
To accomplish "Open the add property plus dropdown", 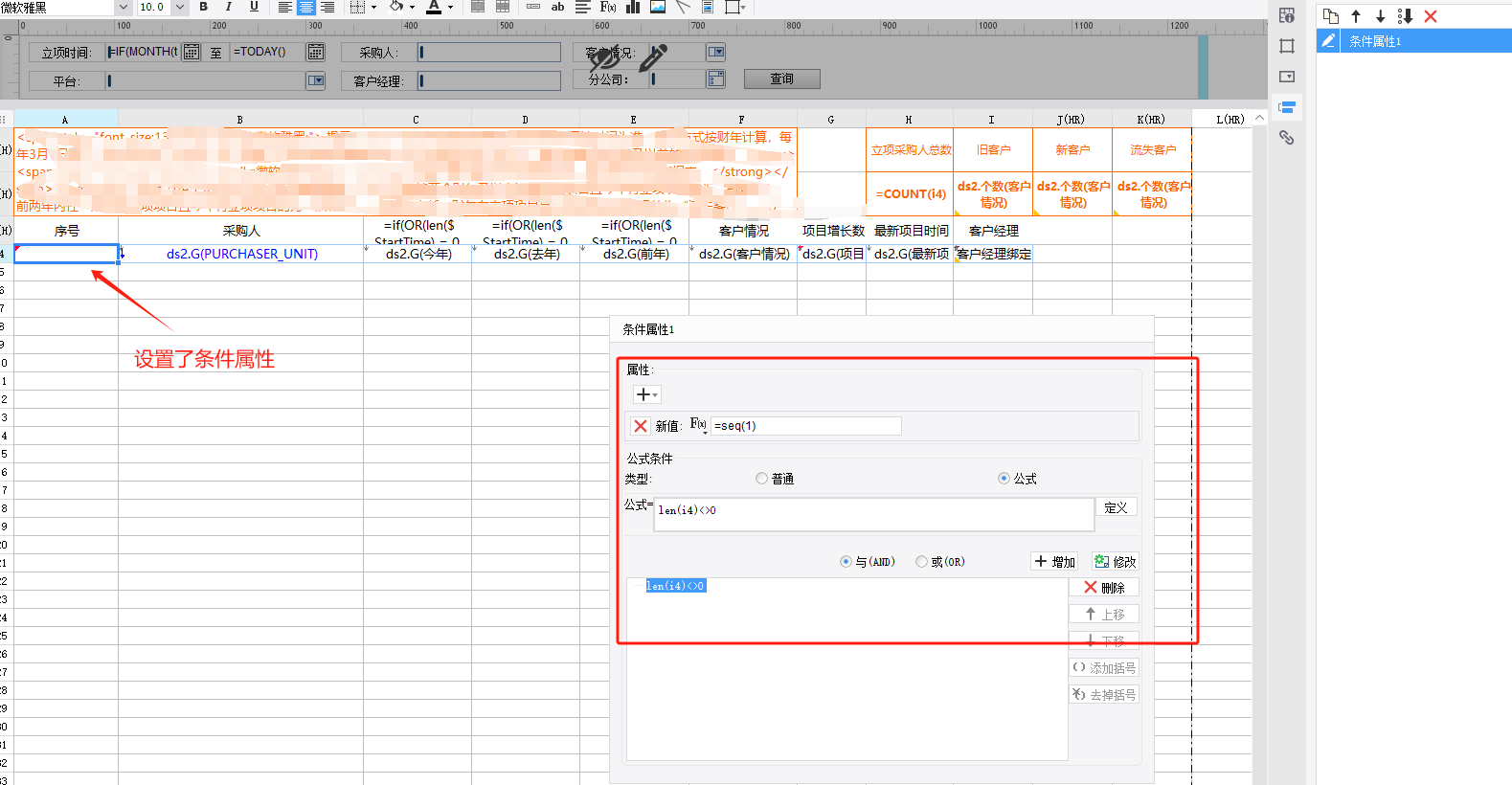I will [646, 394].
